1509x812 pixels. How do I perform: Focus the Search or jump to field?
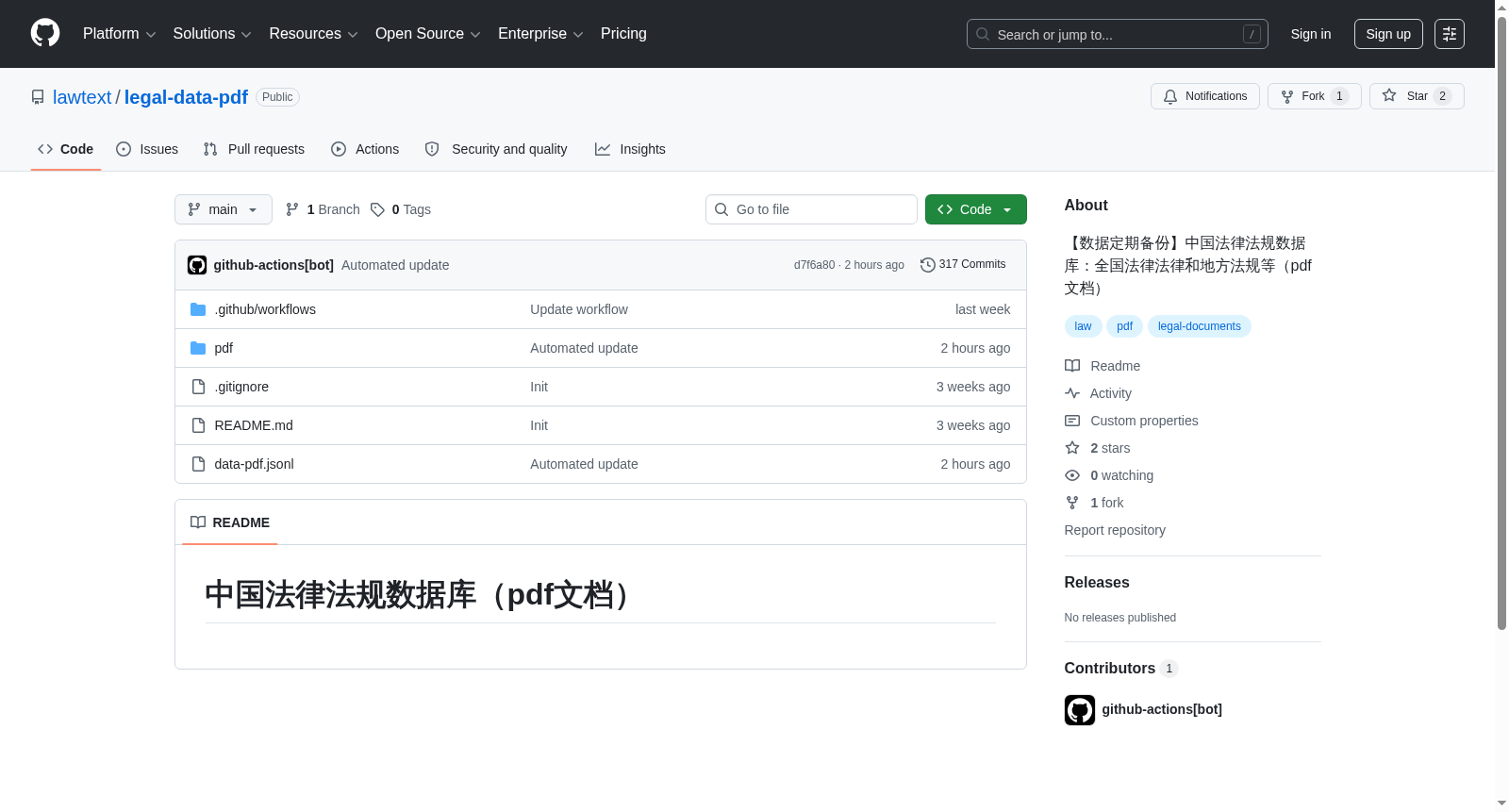pos(1118,34)
